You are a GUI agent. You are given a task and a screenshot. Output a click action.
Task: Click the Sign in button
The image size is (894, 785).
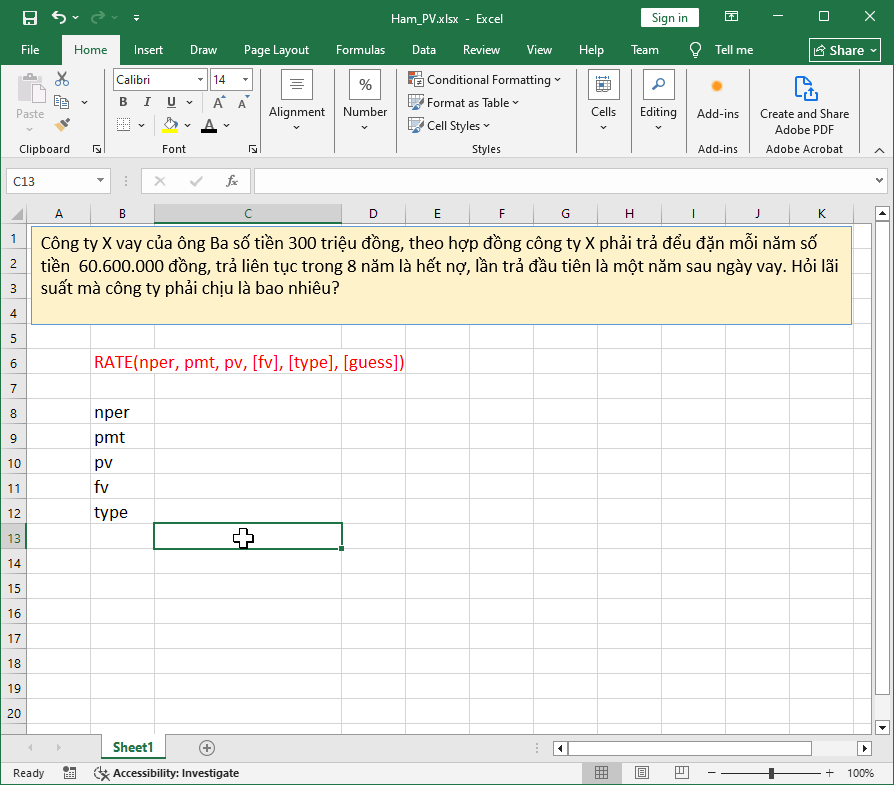click(669, 17)
